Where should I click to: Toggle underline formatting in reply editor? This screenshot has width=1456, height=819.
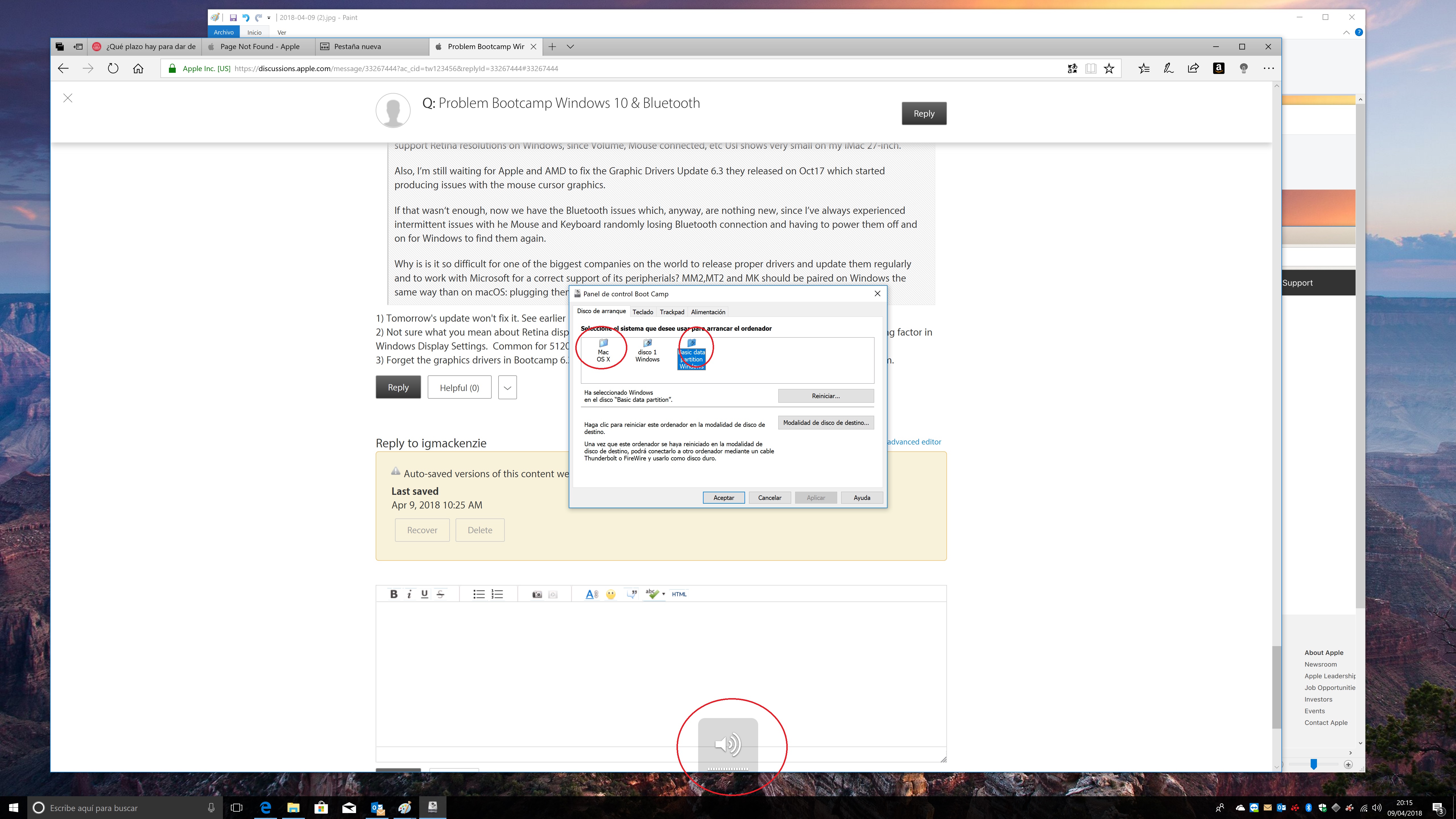coord(425,594)
